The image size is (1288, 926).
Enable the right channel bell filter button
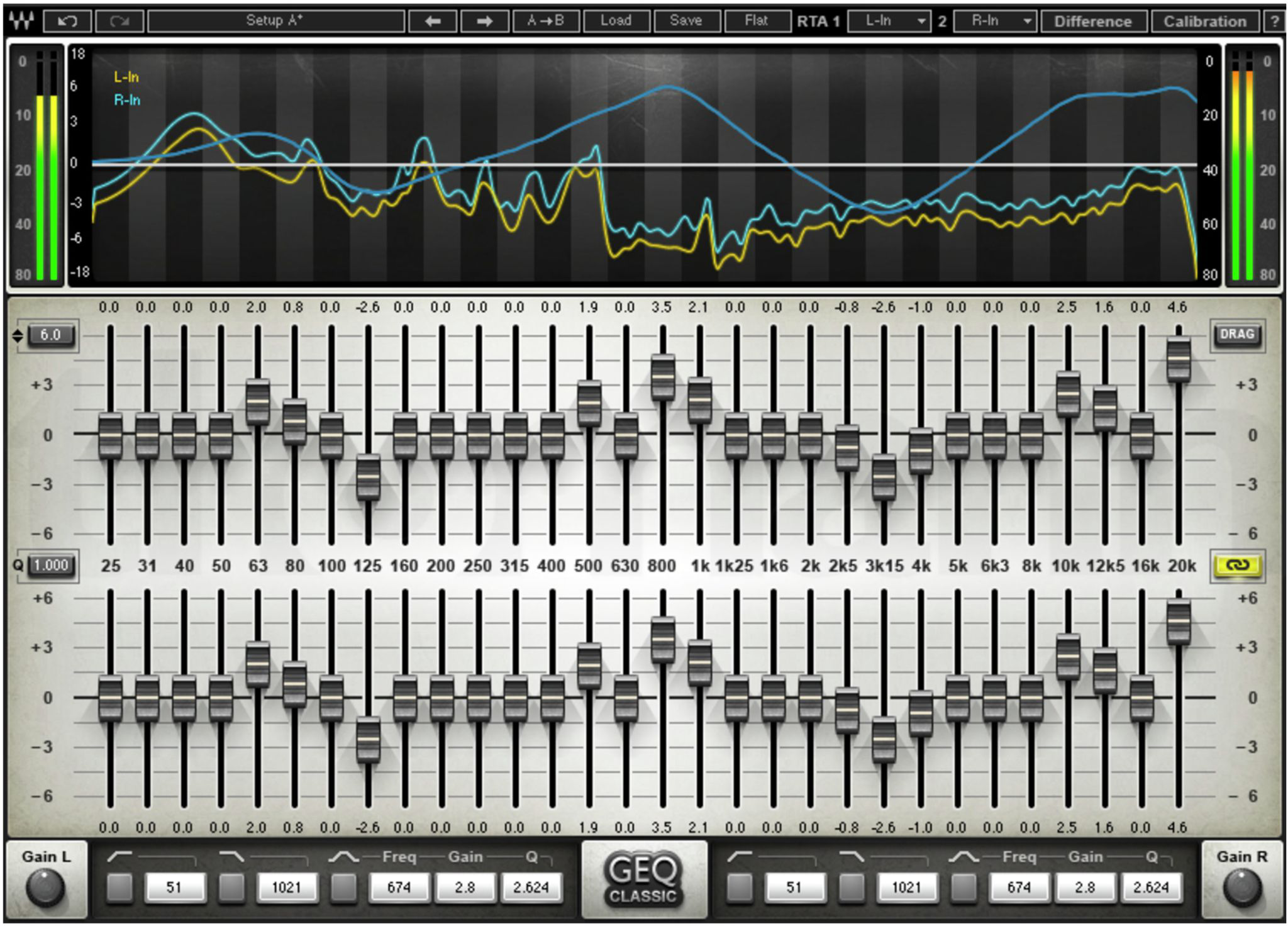pos(963,888)
